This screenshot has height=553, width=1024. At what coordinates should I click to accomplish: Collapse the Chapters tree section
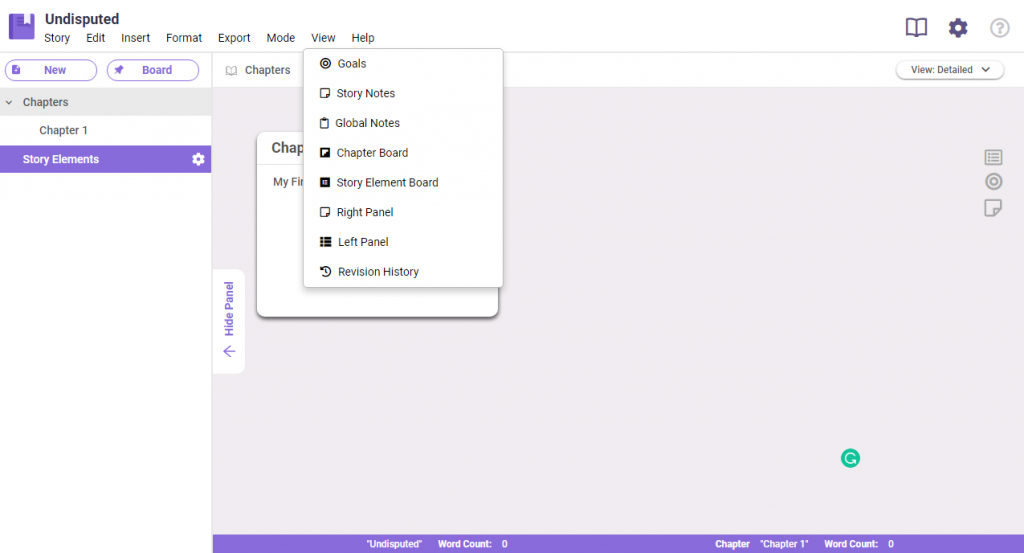[x=9, y=102]
